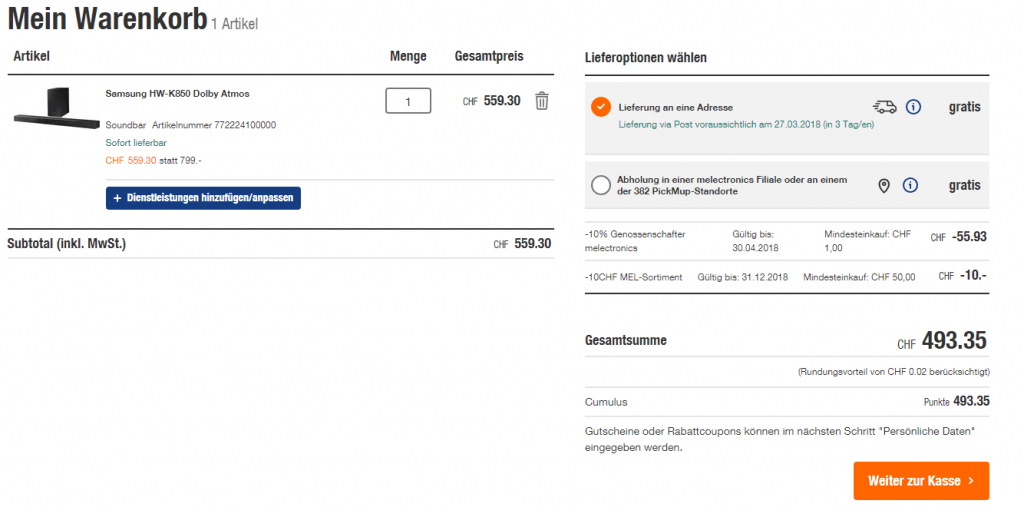Click the Gesamtsumme CHF 493.35 amount

tap(954, 341)
